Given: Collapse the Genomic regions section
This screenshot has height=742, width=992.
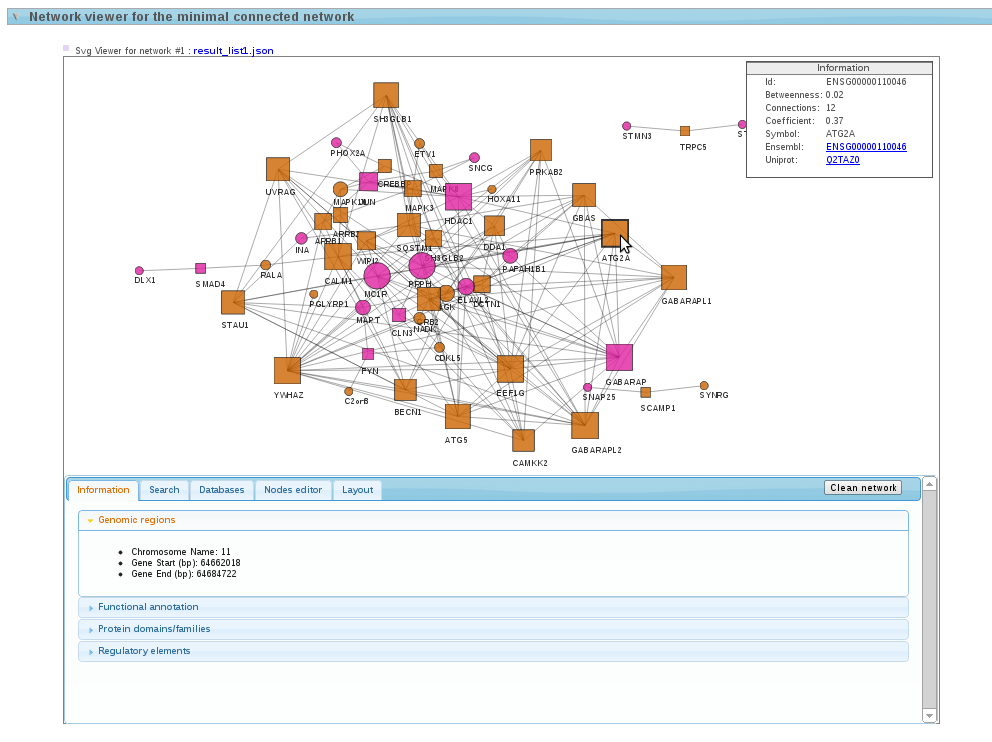Looking at the screenshot, I should click(136, 520).
